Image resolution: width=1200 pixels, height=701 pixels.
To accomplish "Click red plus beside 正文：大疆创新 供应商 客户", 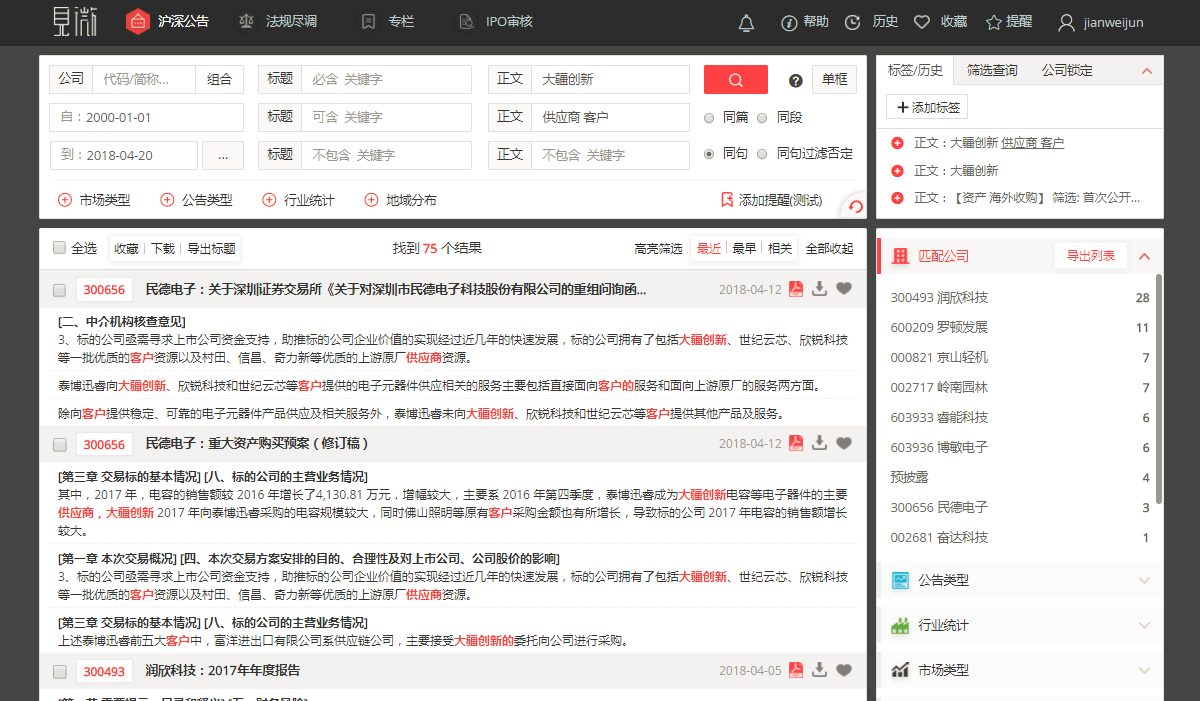I will 897,144.
